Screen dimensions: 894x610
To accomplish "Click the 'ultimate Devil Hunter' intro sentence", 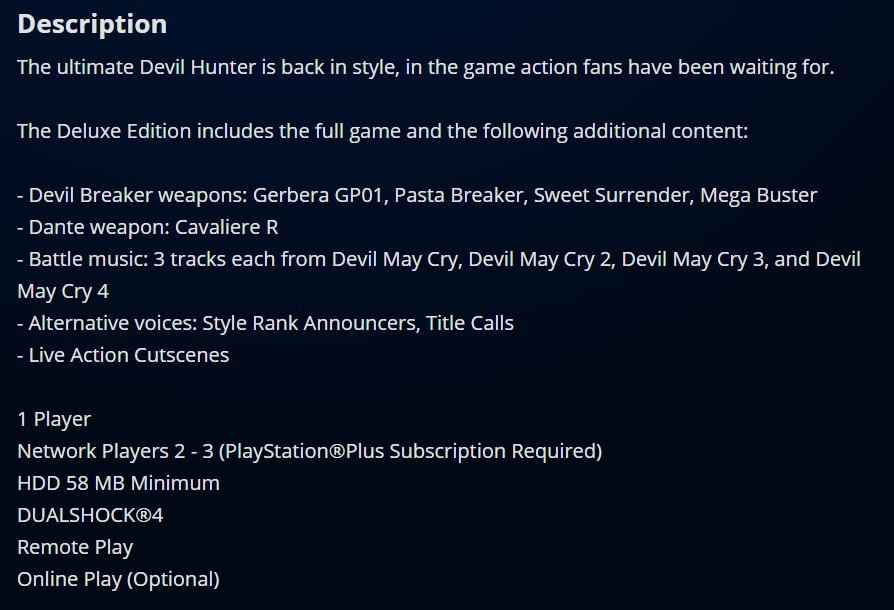I will pos(425,67).
